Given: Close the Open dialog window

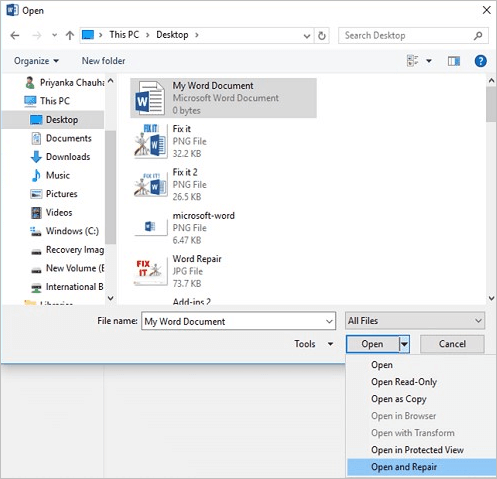Looking at the screenshot, I should (487, 10).
